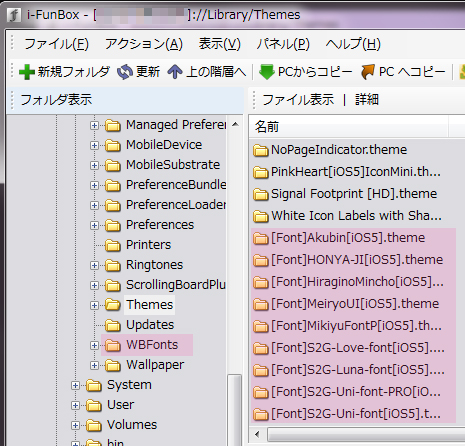The height and width of the screenshot is (446, 465).
Task: Open the パネル(P) menu
Action: tap(283, 44)
